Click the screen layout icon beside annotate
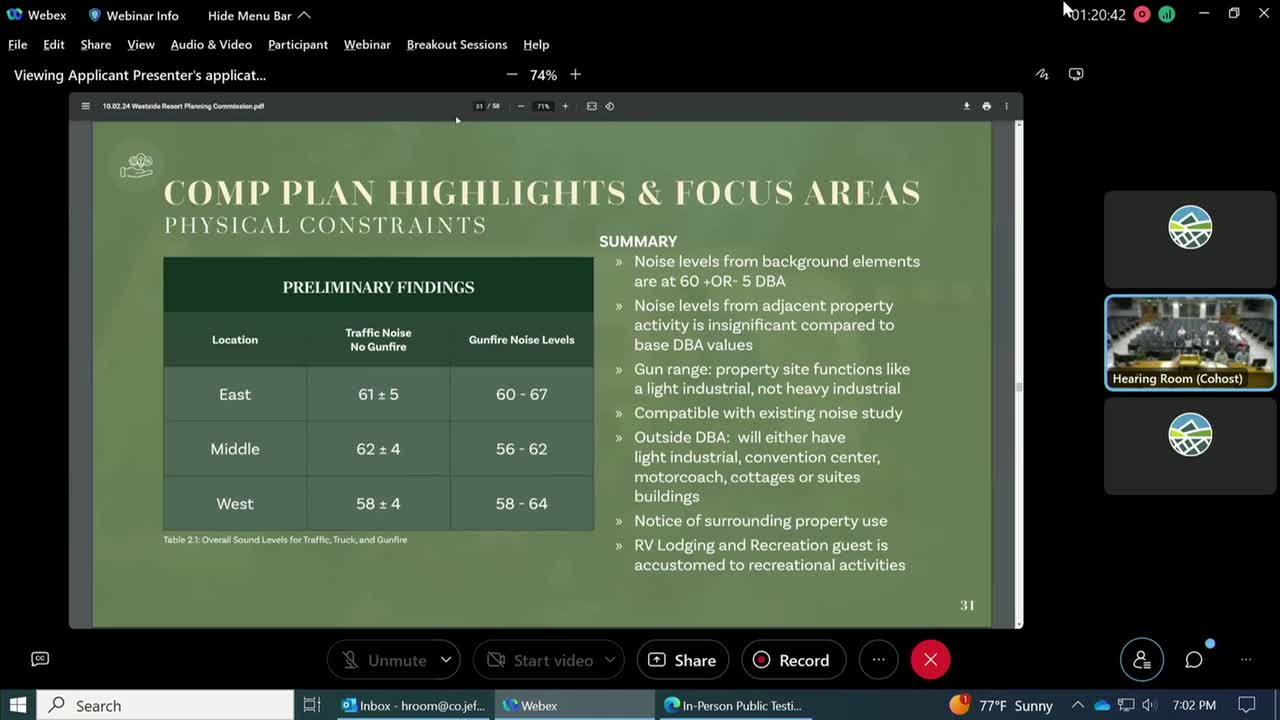 click(x=1076, y=74)
